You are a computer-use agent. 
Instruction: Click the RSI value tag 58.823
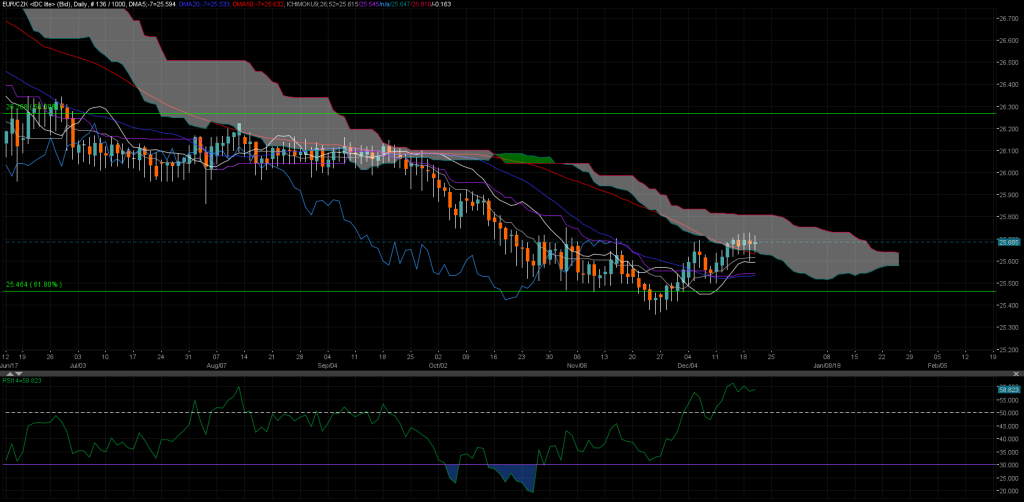[1008, 389]
